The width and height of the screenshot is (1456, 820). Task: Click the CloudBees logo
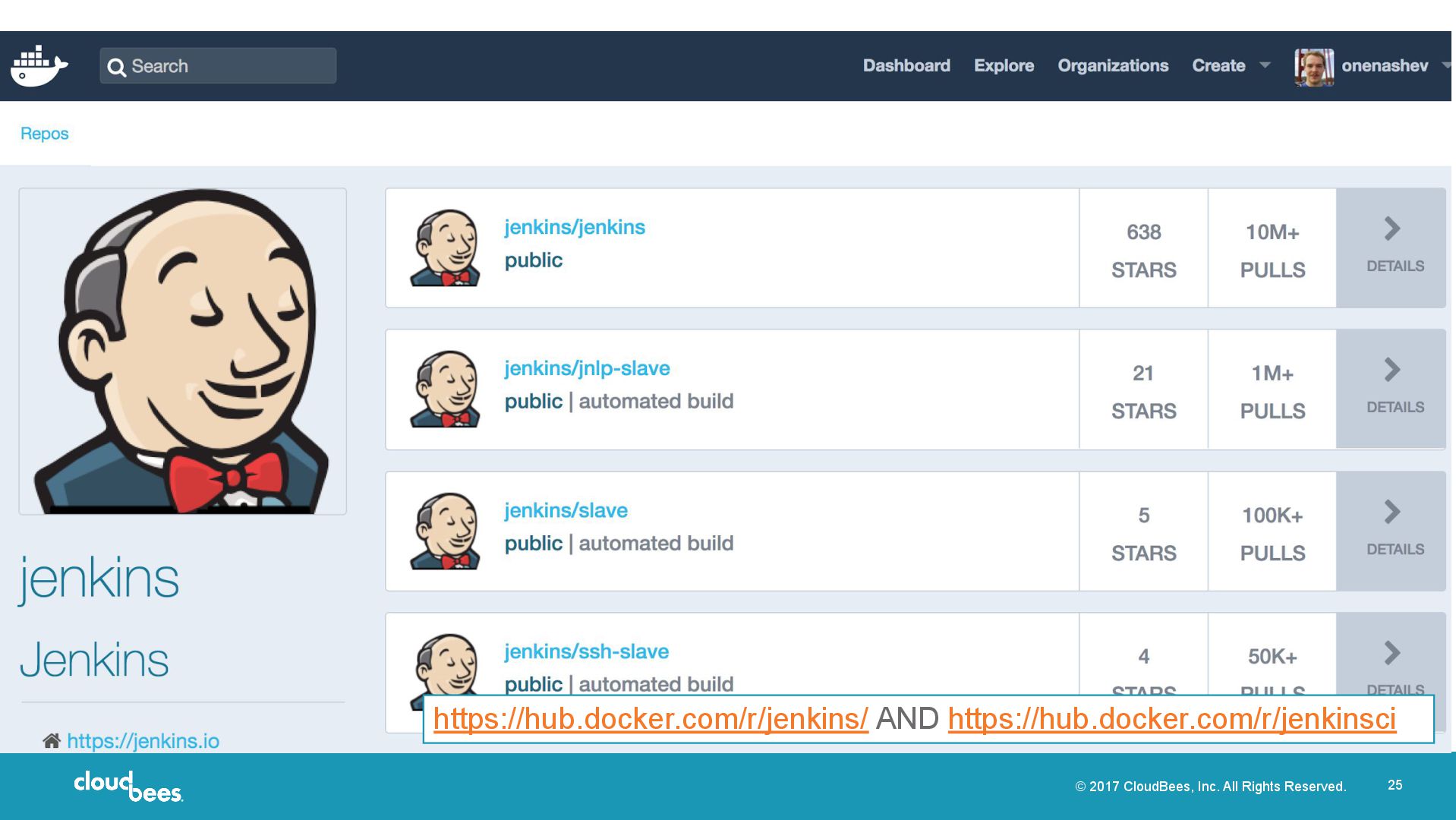[128, 787]
